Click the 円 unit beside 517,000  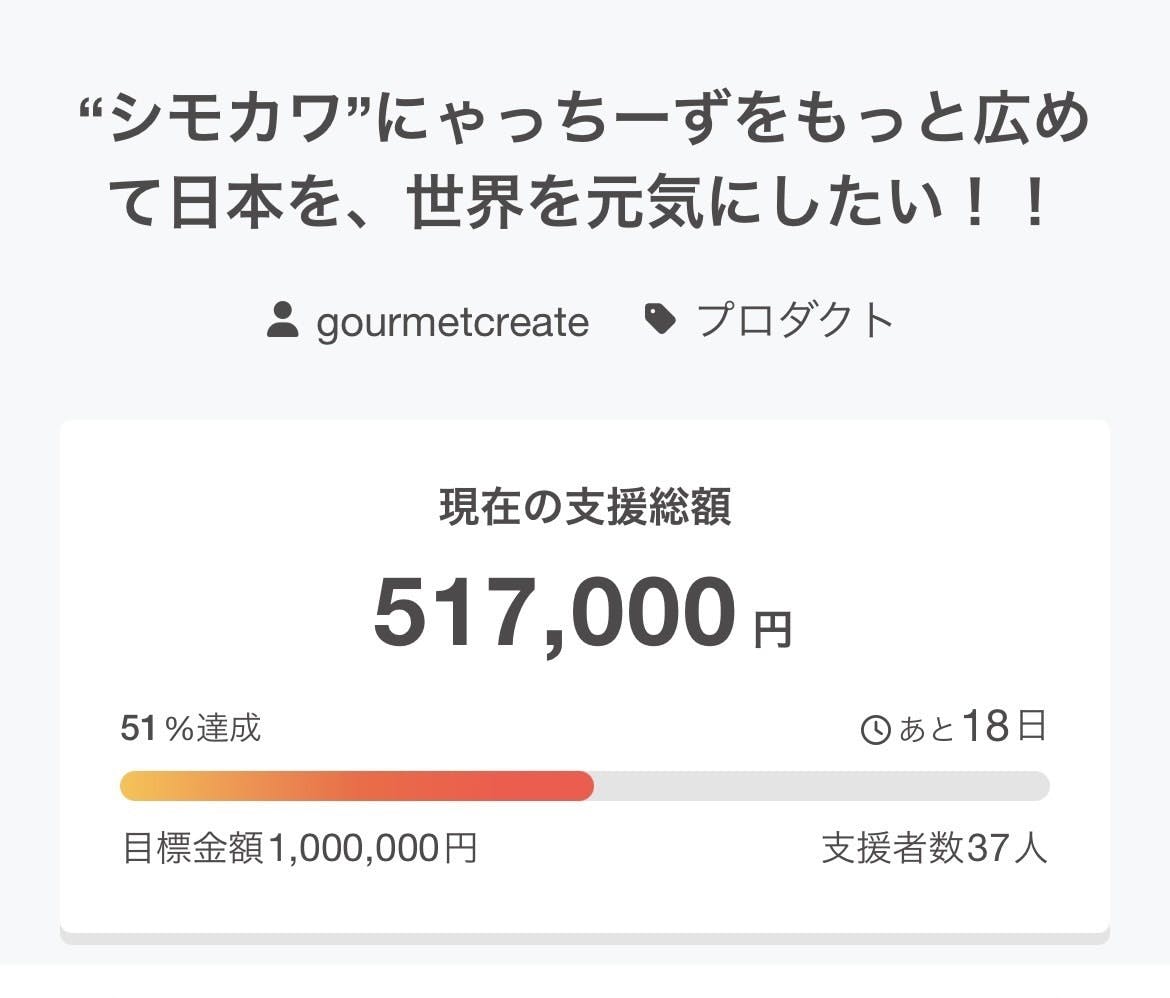click(x=772, y=631)
